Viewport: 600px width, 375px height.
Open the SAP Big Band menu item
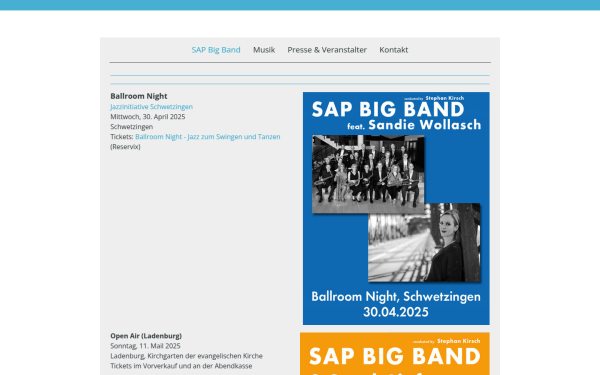[216, 50]
